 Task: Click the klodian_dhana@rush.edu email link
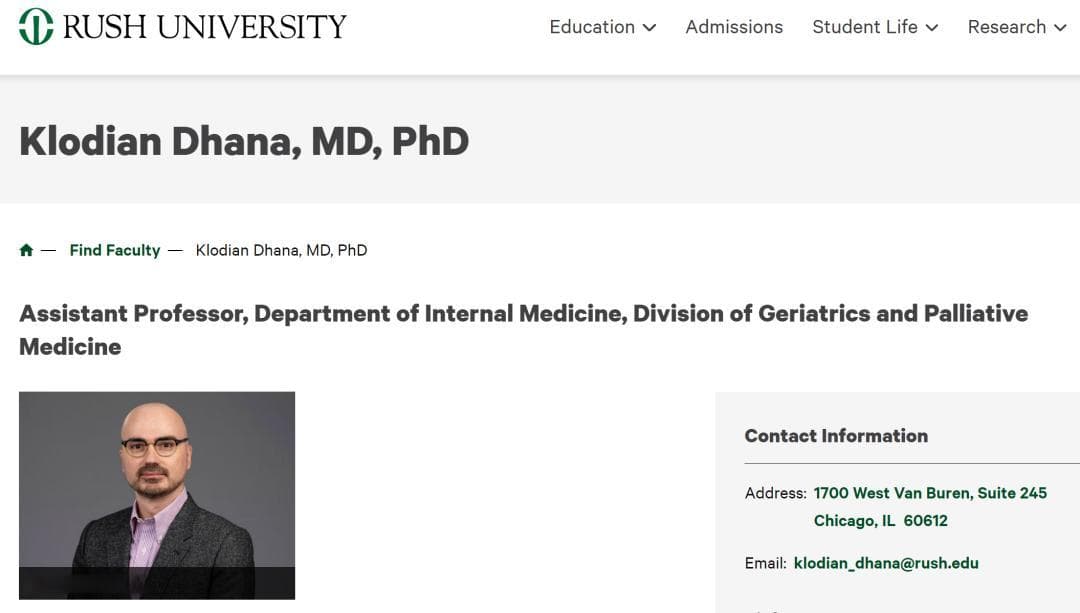(x=886, y=563)
